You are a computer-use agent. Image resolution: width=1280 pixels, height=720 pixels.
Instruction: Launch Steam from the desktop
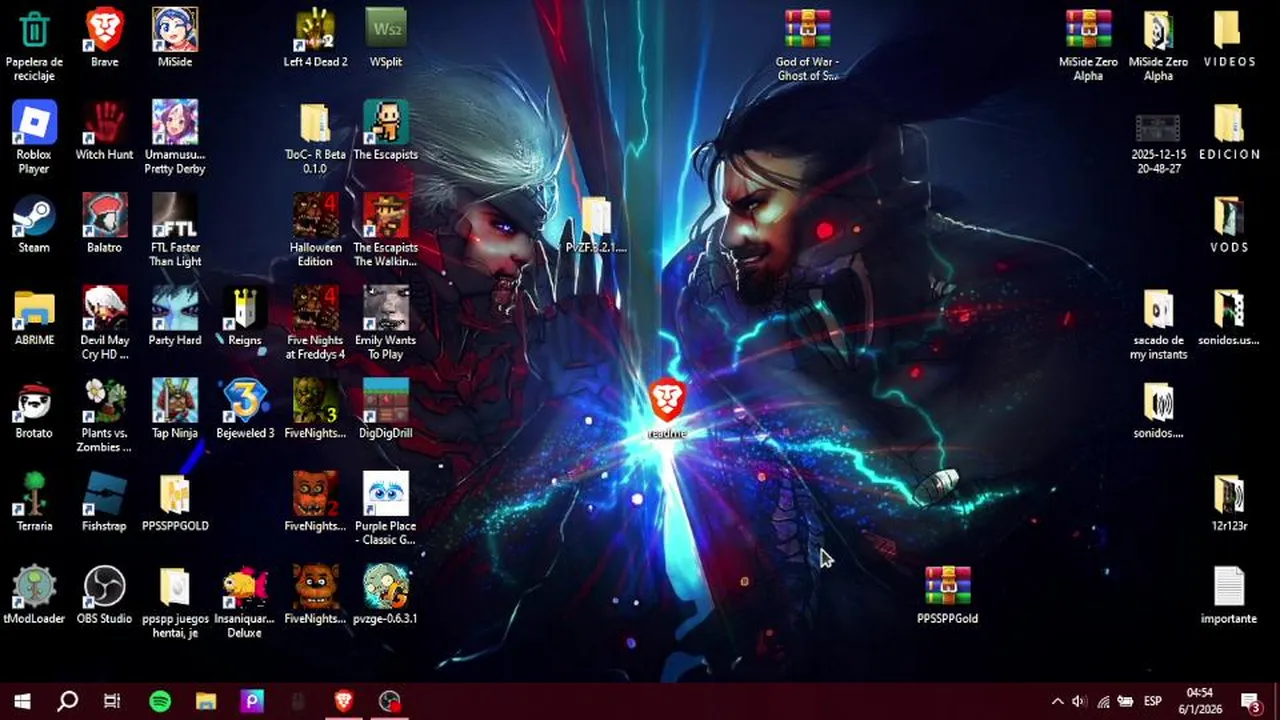[34, 224]
